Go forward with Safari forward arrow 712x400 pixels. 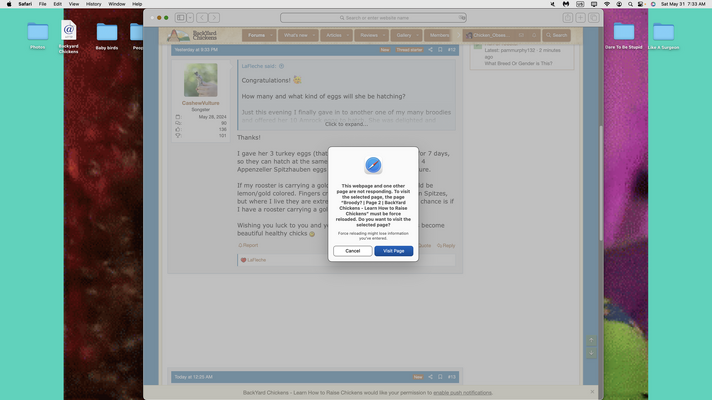[214, 18]
